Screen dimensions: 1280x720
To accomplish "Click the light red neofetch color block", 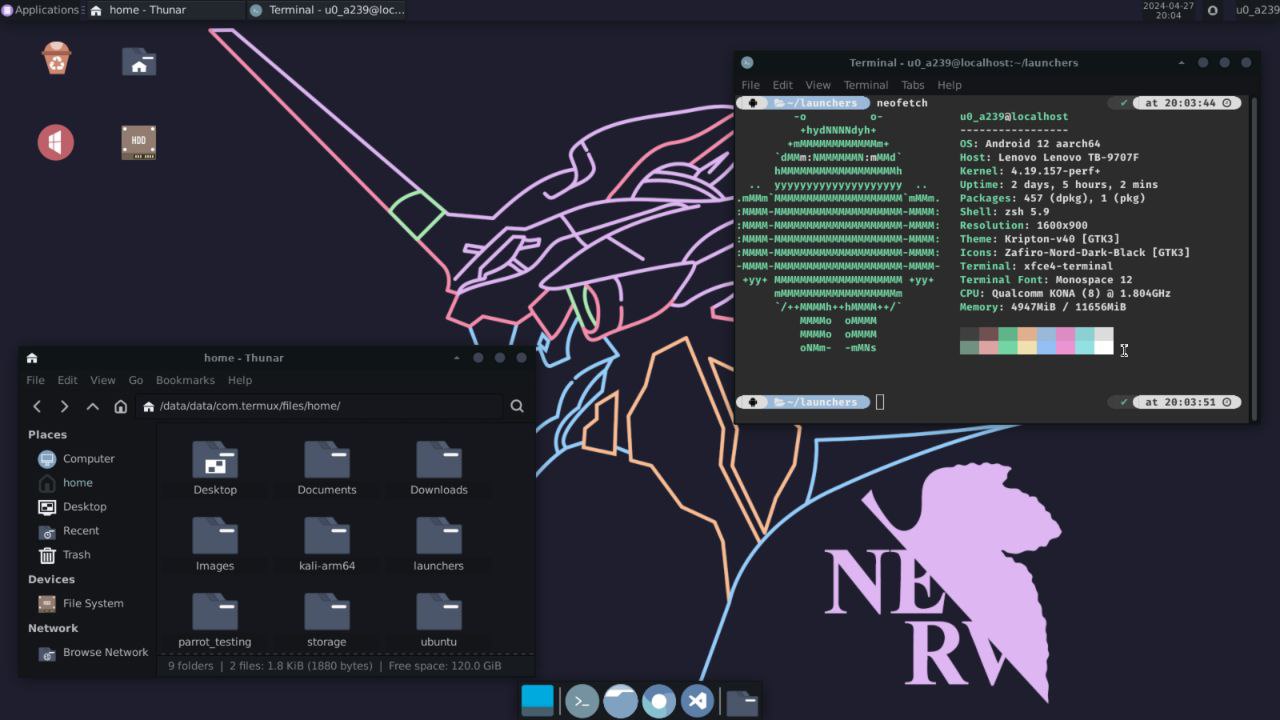I will click(988, 347).
